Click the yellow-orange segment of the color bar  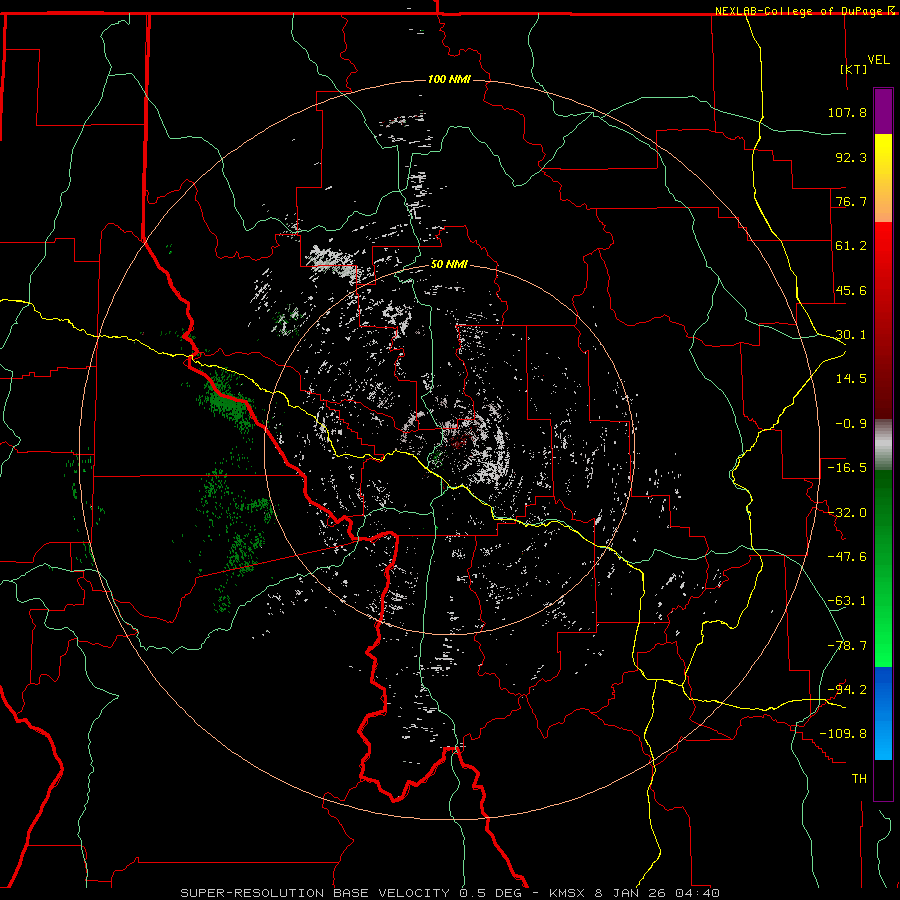pyautogui.click(x=883, y=178)
